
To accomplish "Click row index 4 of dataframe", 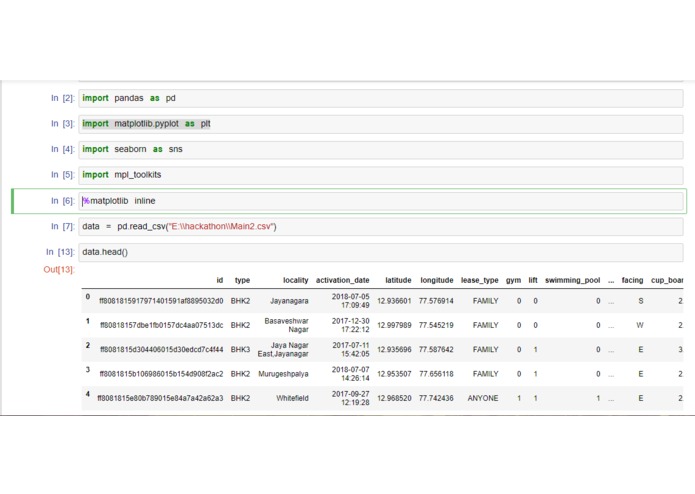I will (88, 394).
